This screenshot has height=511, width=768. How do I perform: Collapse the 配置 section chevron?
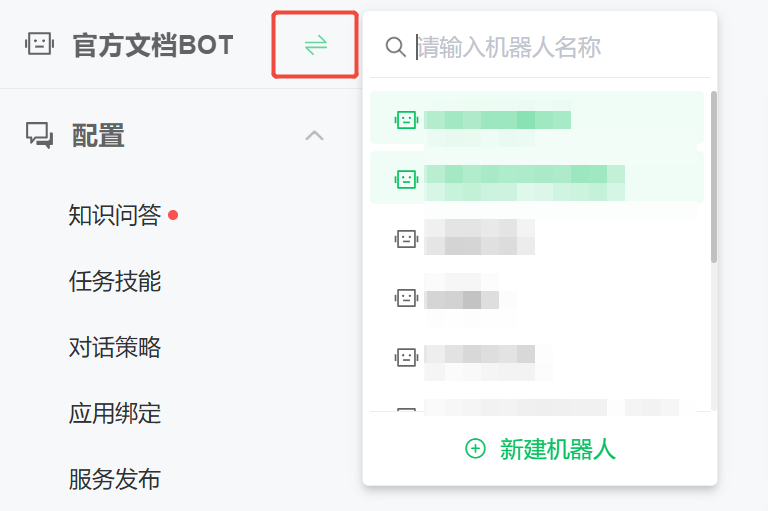(314, 135)
